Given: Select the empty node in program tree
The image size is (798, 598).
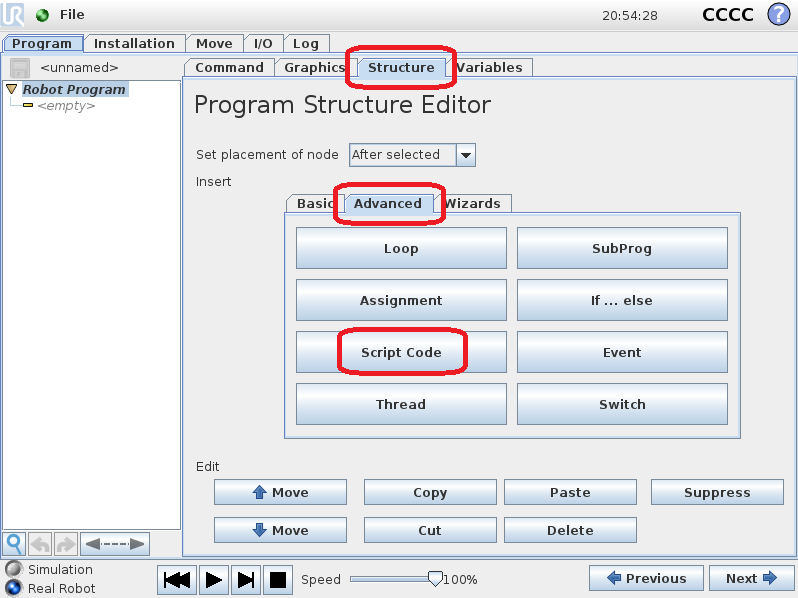Looking at the screenshot, I should coord(65,106).
